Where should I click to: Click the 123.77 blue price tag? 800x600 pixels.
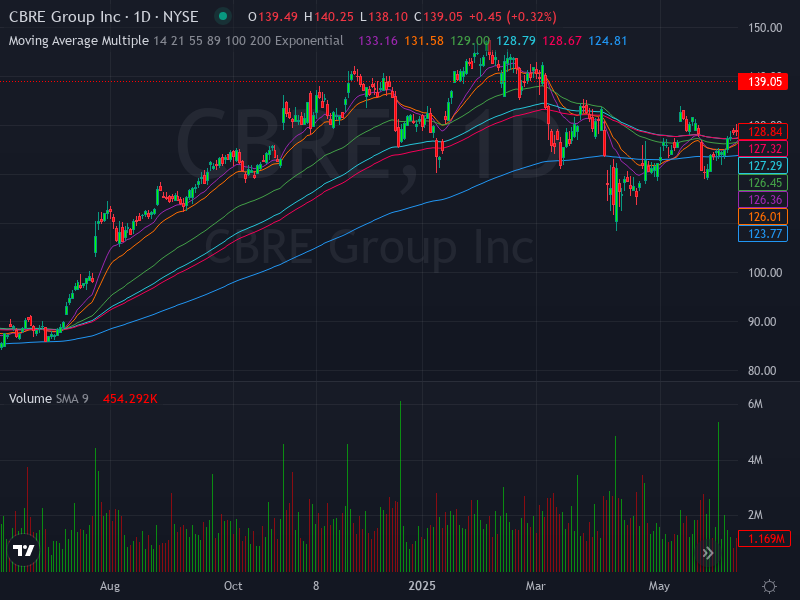pos(763,234)
